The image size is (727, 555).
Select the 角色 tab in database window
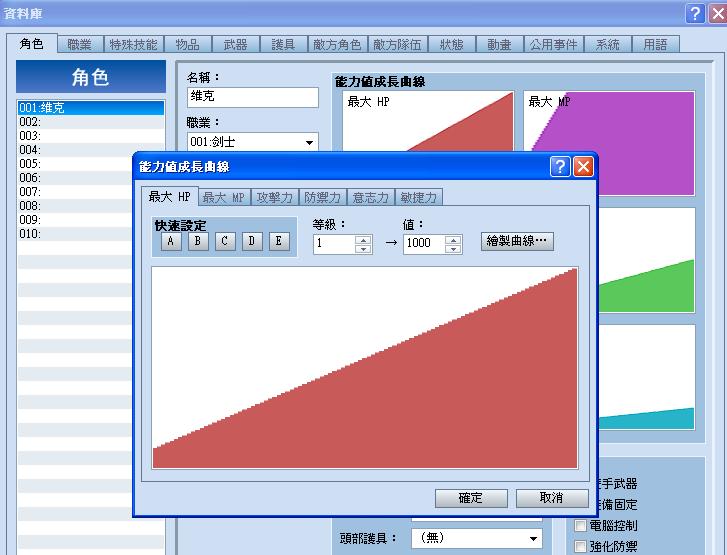point(32,44)
